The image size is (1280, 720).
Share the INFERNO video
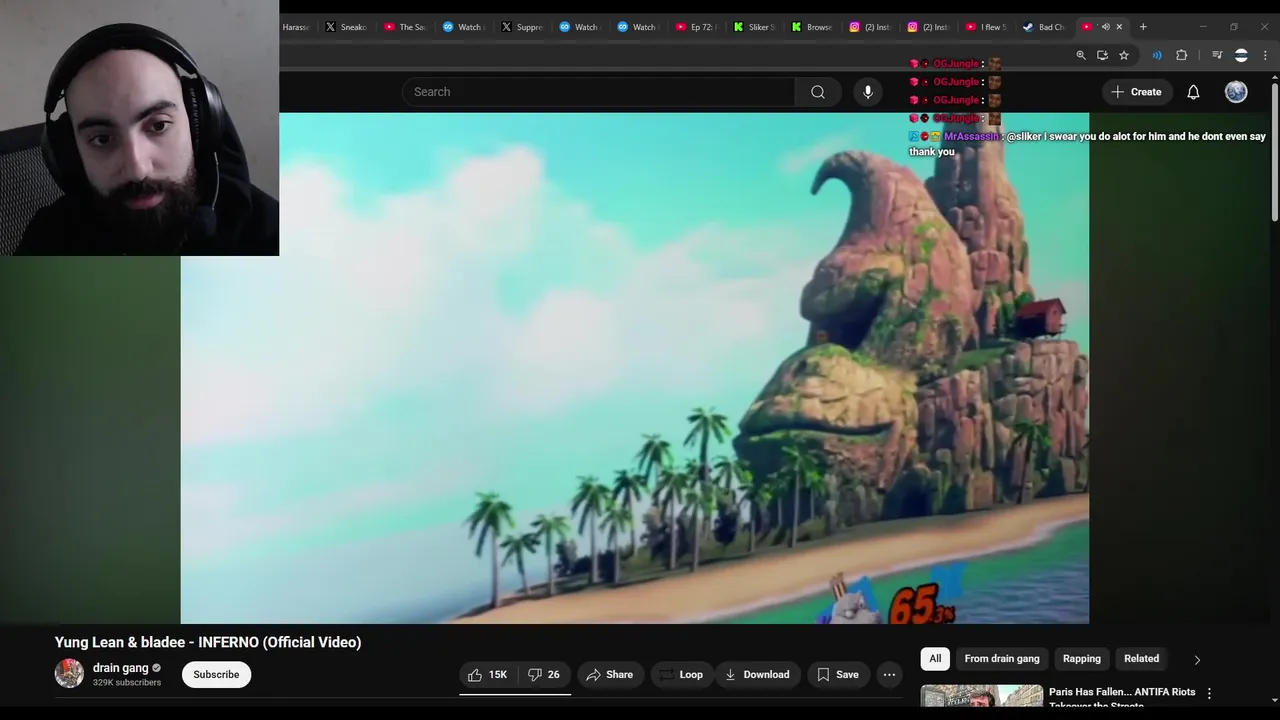[610, 675]
